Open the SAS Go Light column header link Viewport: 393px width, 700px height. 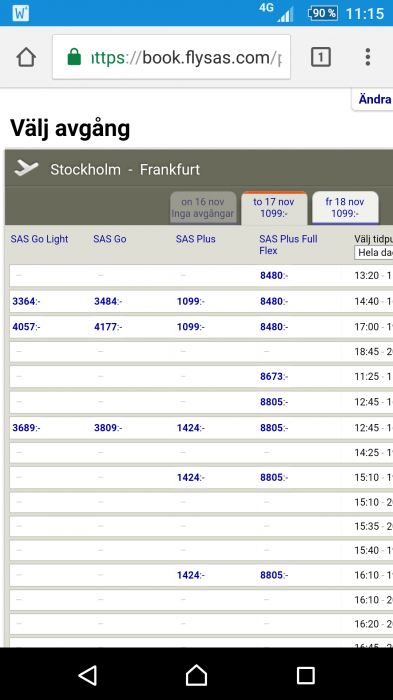[x=39, y=239]
